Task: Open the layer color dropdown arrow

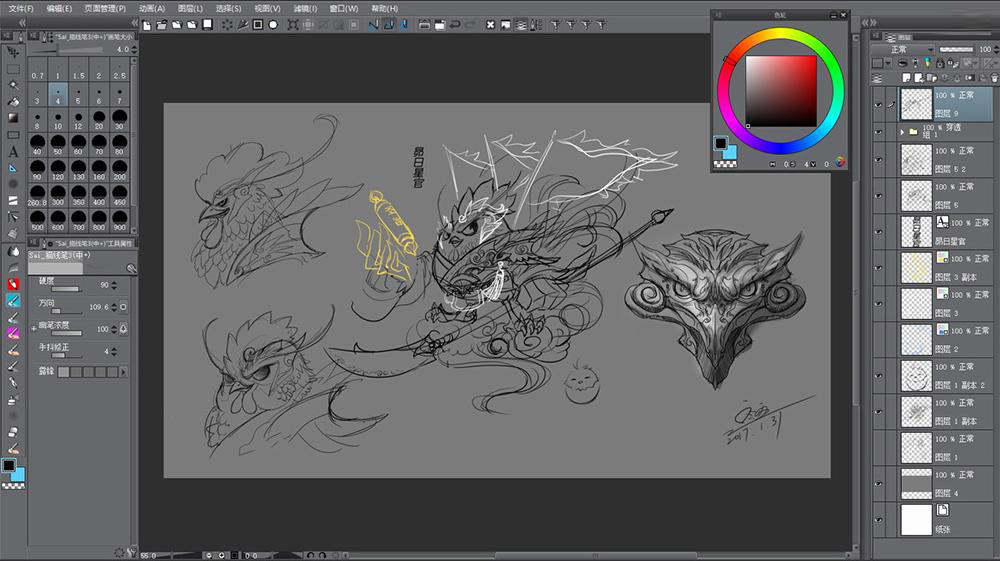Action: pos(888,63)
